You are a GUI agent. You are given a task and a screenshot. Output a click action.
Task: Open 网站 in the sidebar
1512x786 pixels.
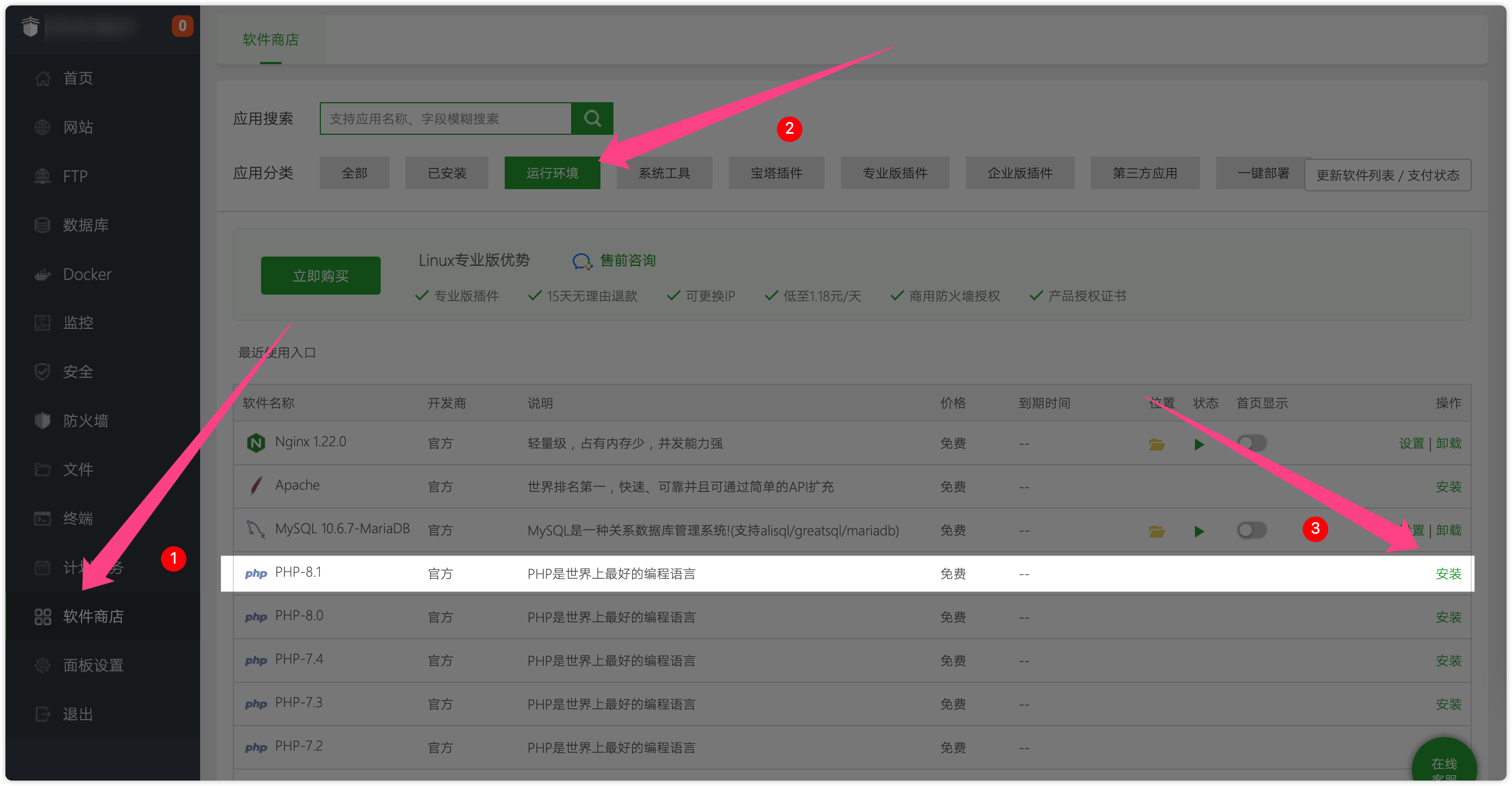click(x=77, y=127)
